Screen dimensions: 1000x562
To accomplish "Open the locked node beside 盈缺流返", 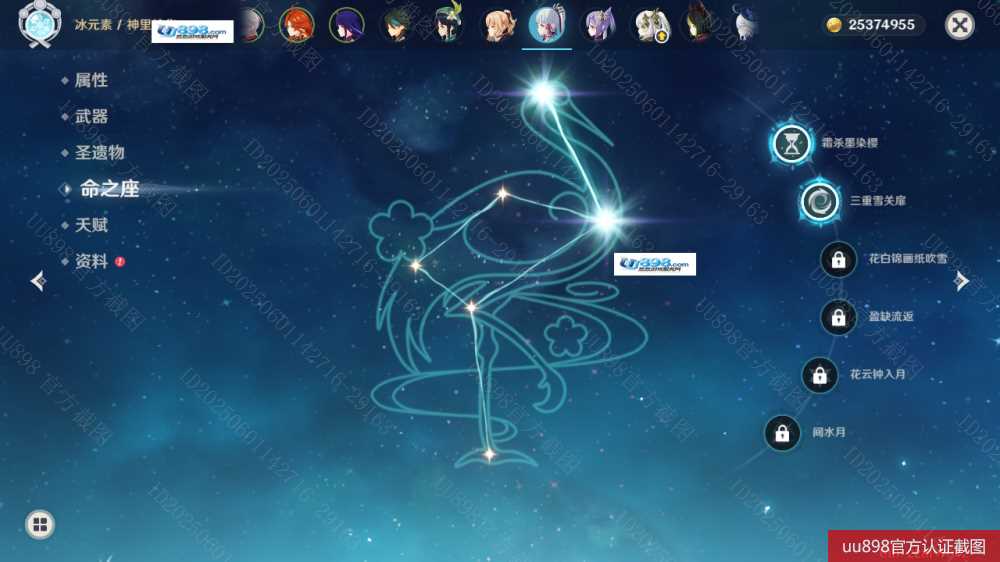I will pyautogui.click(x=838, y=316).
